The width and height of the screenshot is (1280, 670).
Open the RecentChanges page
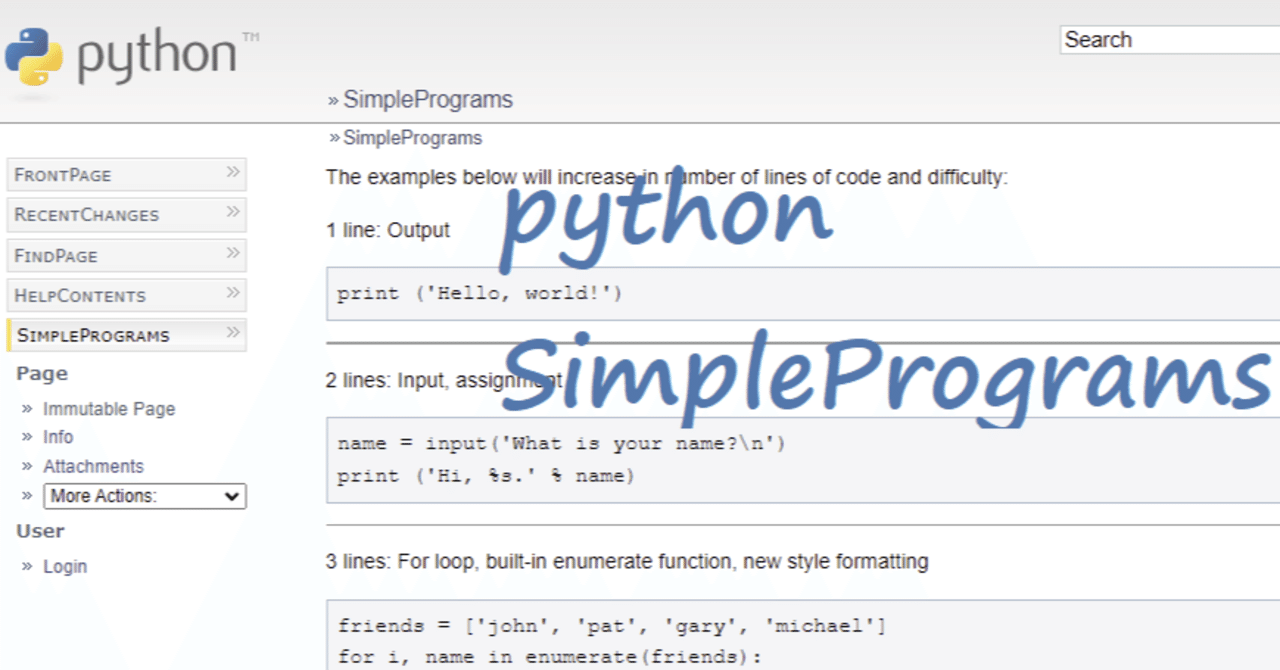[x=86, y=214]
